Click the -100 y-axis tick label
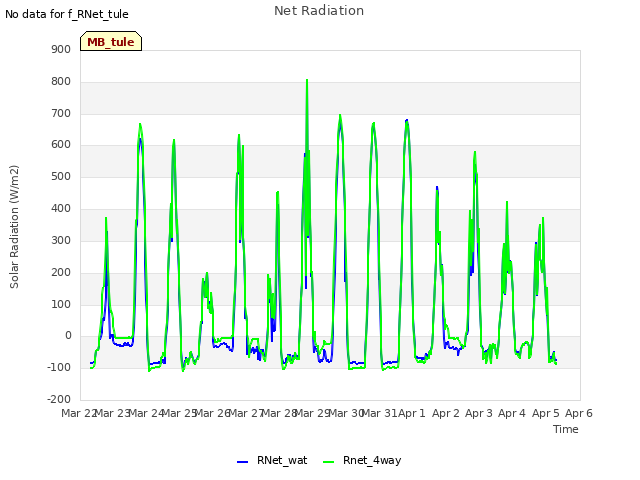 (59, 367)
